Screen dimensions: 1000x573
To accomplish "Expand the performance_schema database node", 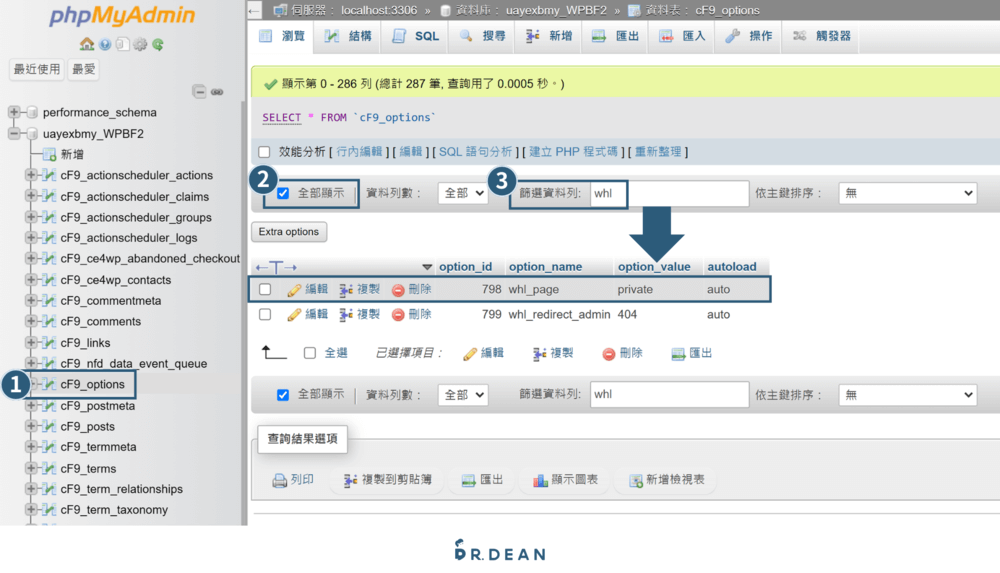I will [x=13, y=112].
